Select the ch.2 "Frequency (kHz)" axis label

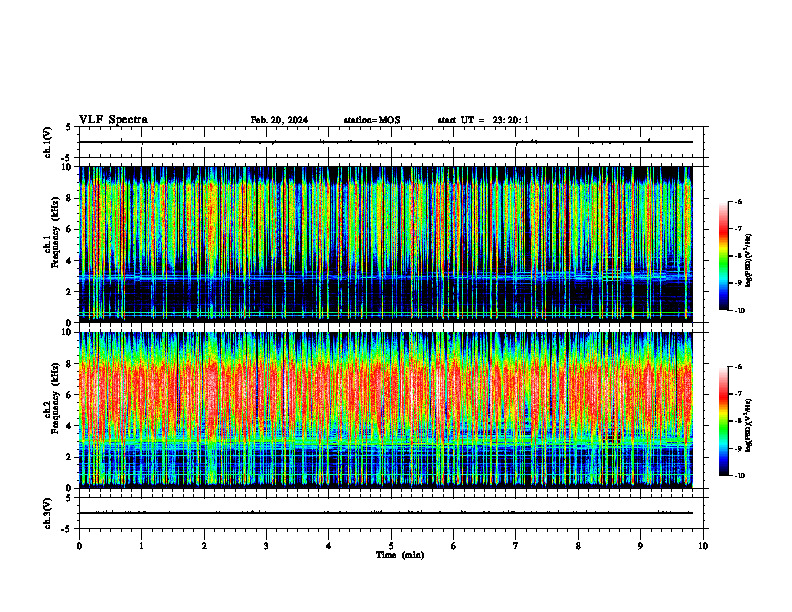(55, 398)
